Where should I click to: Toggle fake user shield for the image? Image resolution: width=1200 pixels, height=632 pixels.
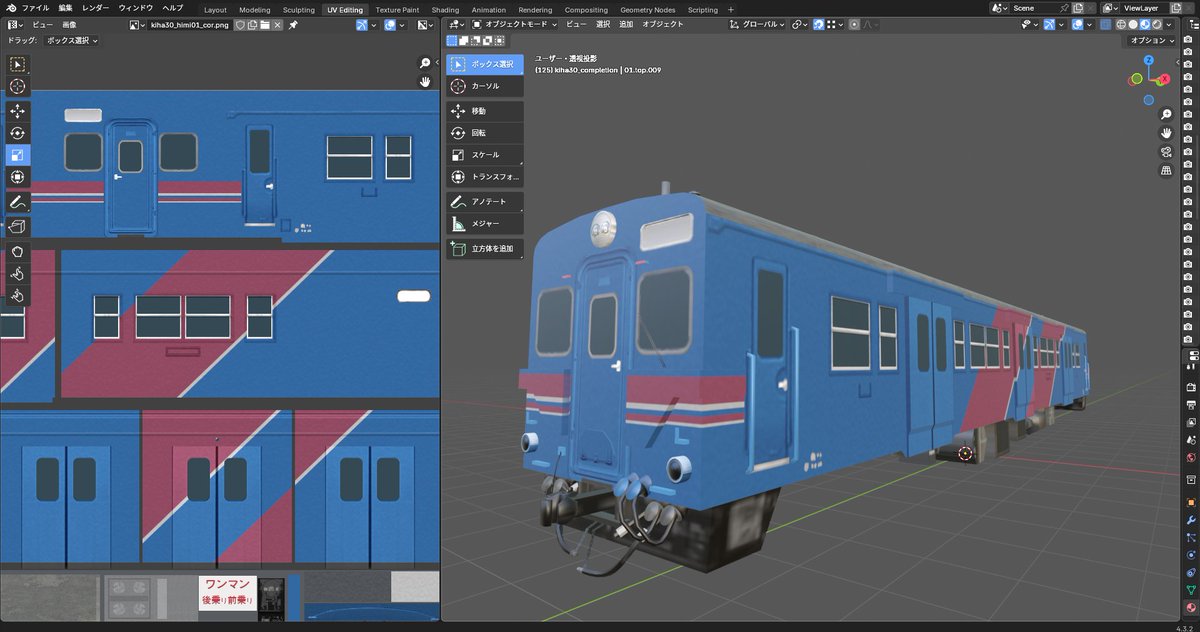(x=240, y=25)
